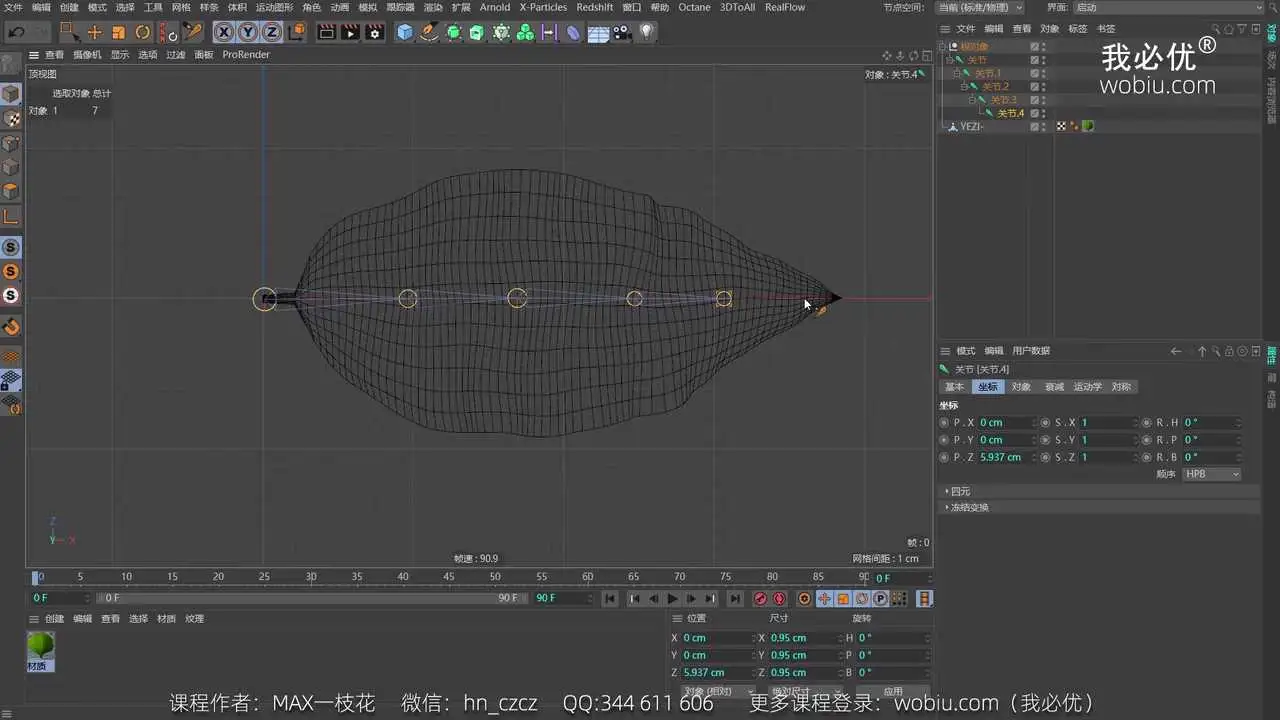Select the Live Selection tool
The height and width of the screenshot is (720, 1280).
69,32
